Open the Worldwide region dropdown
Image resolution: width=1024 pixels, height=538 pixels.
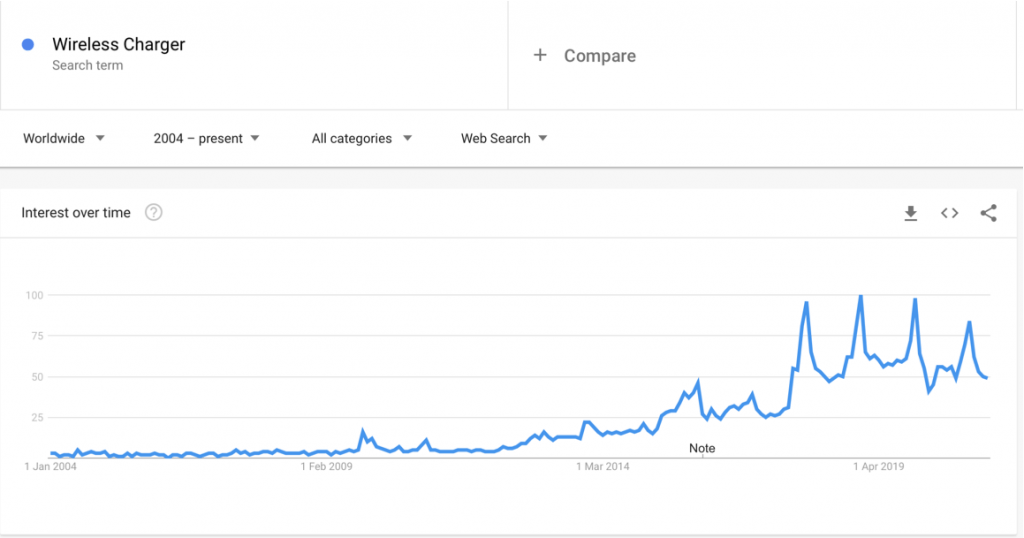tap(63, 138)
